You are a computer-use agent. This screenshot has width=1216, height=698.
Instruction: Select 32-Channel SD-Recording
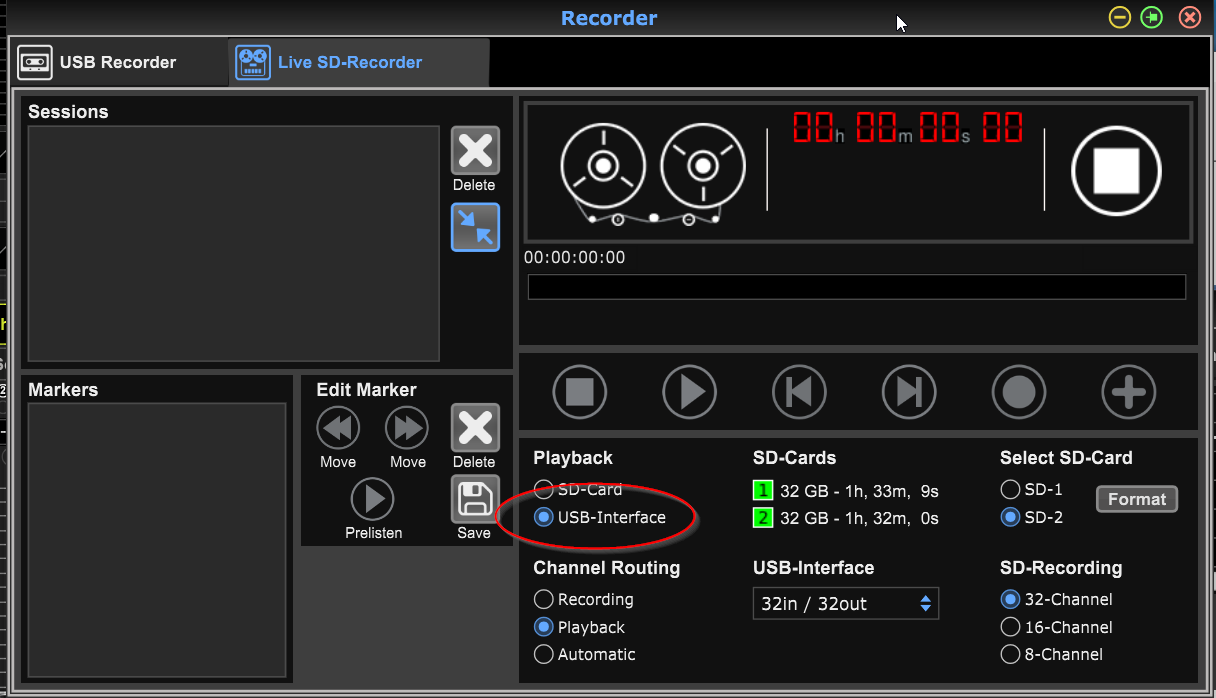point(1010,599)
